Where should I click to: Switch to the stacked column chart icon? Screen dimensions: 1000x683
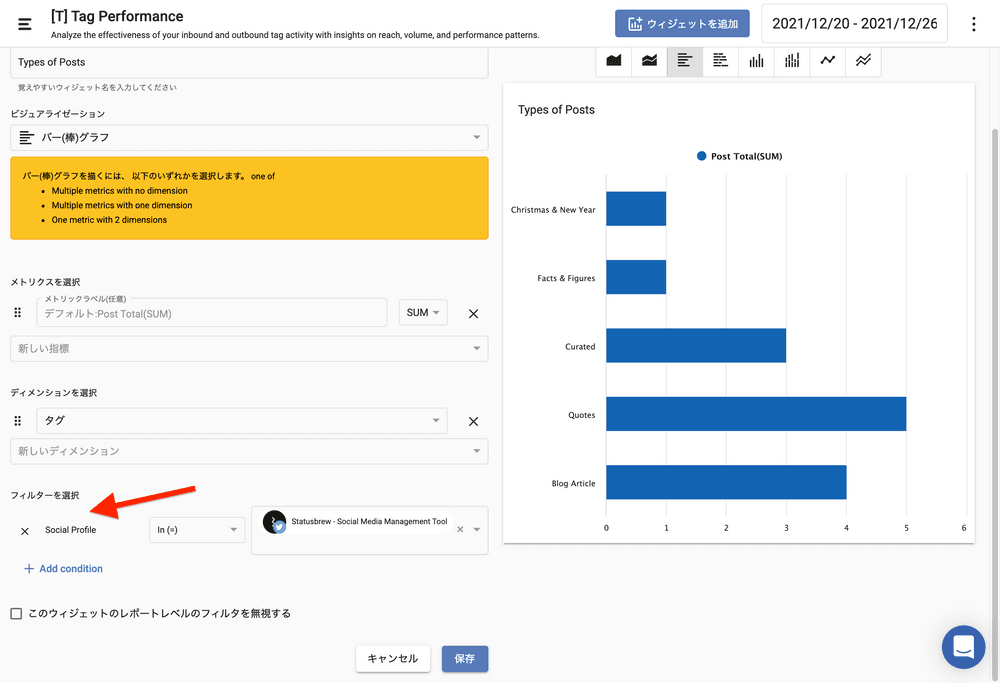792,61
